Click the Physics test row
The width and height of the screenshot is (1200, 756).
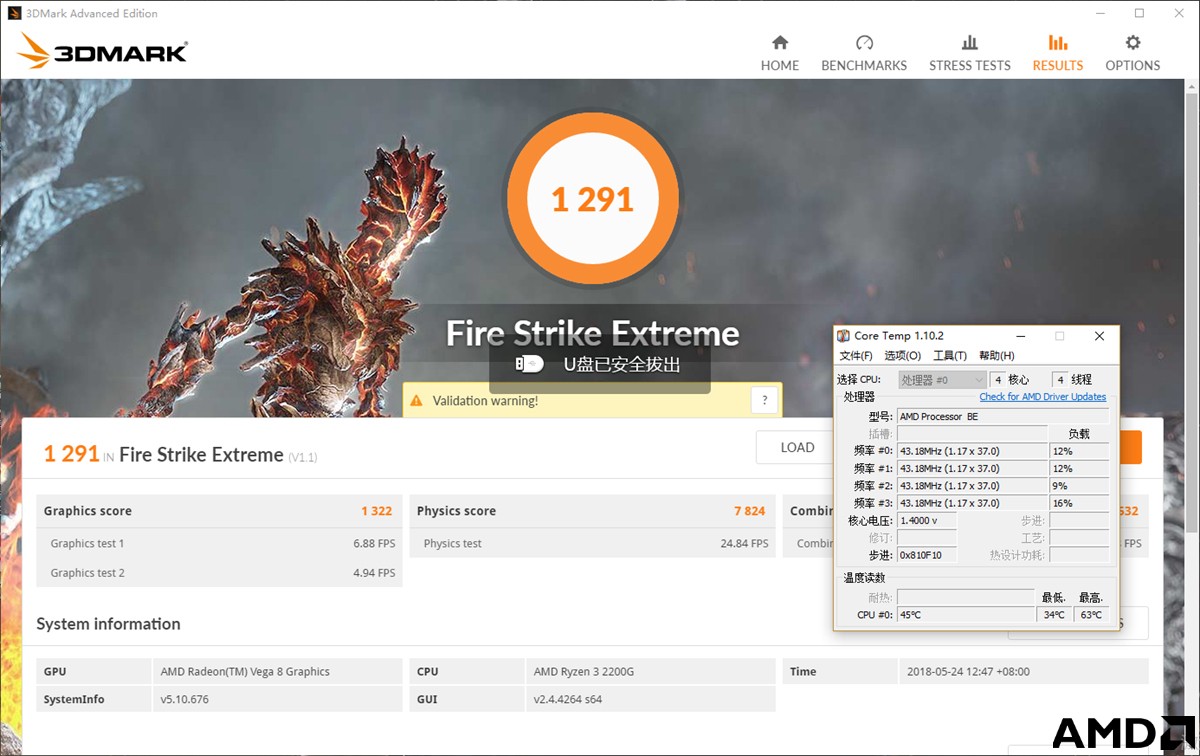point(593,544)
